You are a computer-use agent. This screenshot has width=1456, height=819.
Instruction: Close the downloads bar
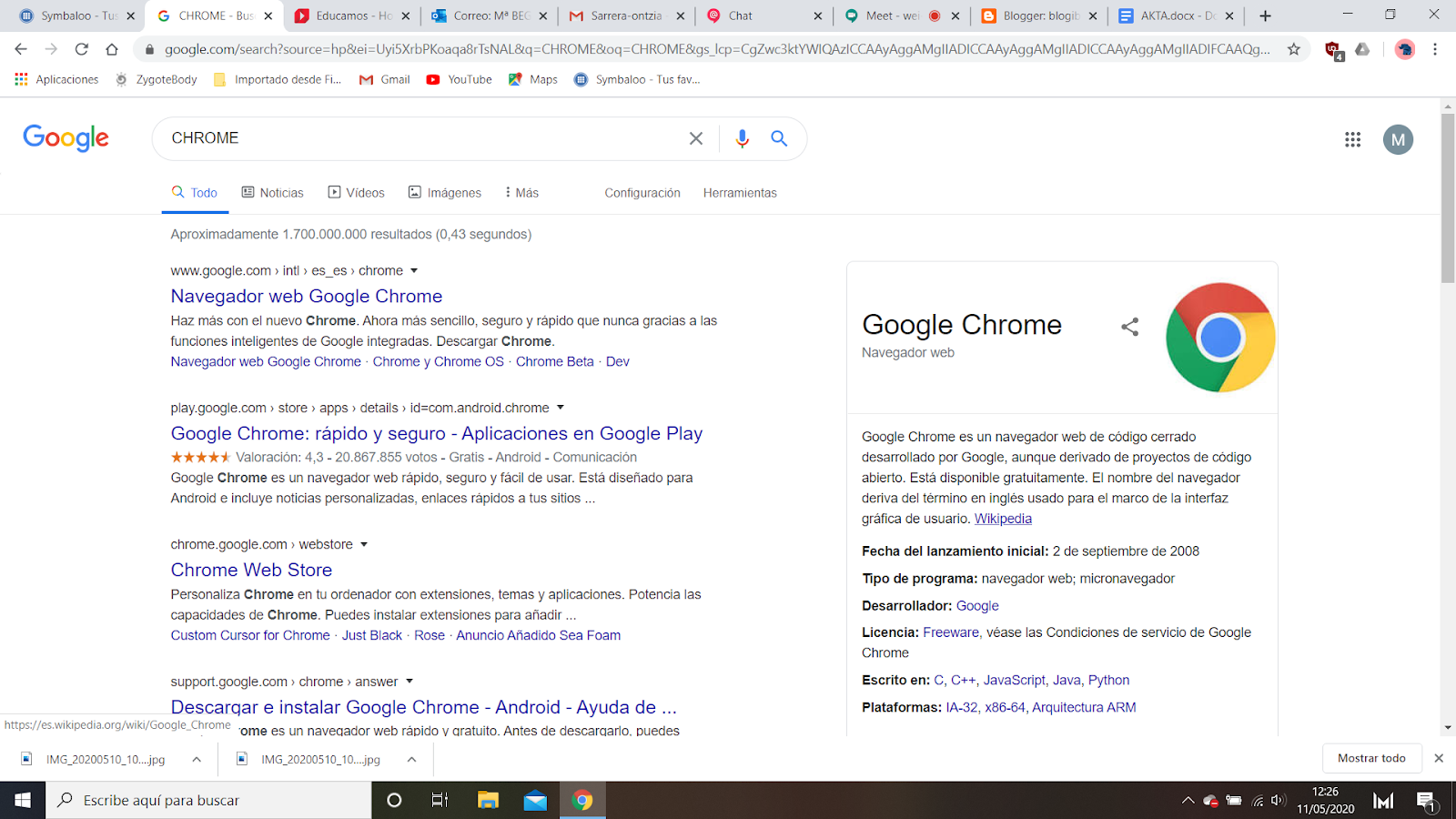tap(1439, 758)
